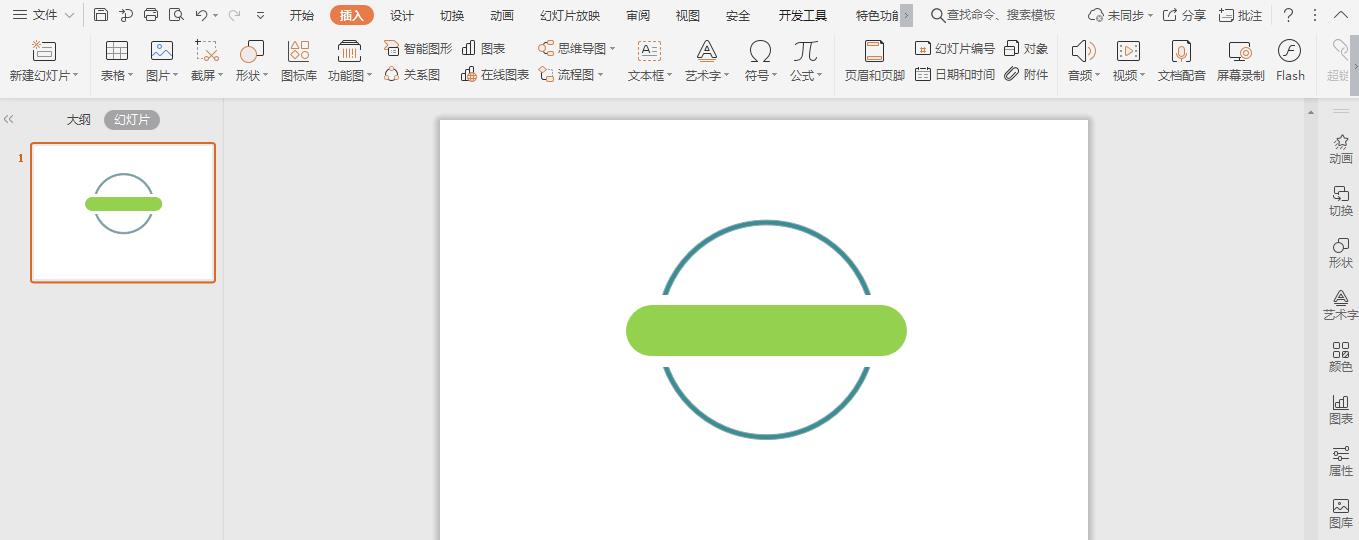Switch to the 设计 Design tab
The height and width of the screenshot is (540, 1359).
[402, 15]
